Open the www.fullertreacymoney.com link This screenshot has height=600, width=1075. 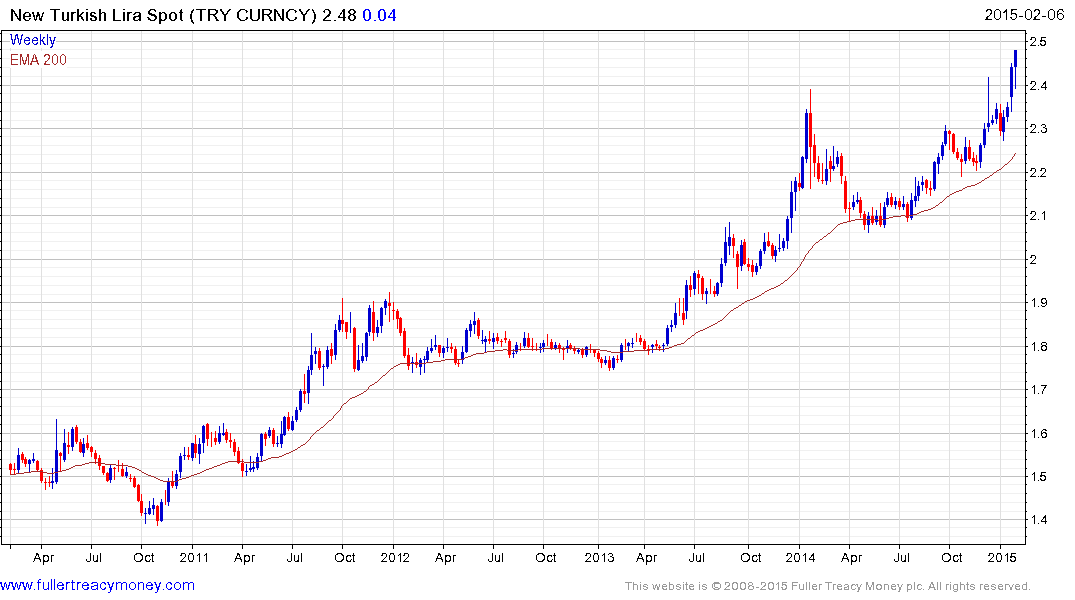click(97, 586)
